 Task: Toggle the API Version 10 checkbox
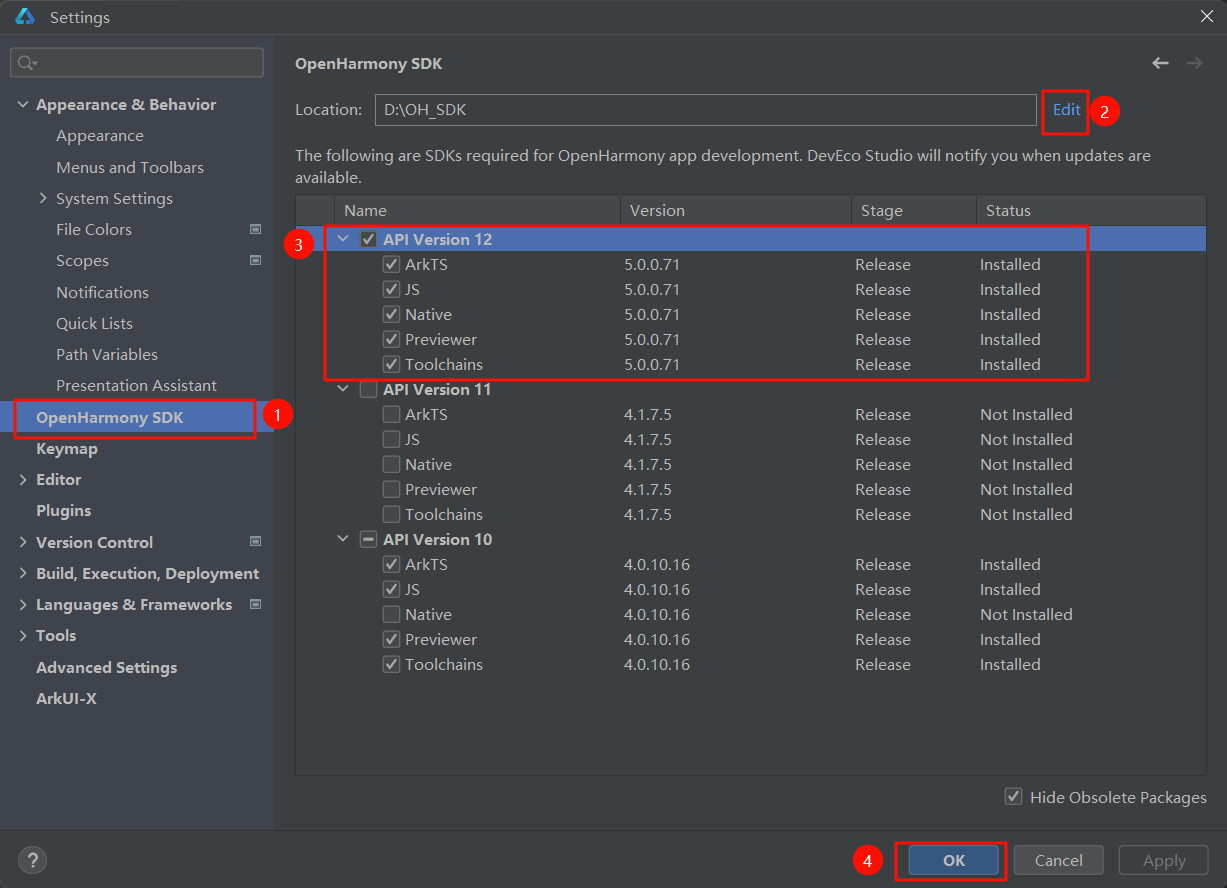[369, 540]
